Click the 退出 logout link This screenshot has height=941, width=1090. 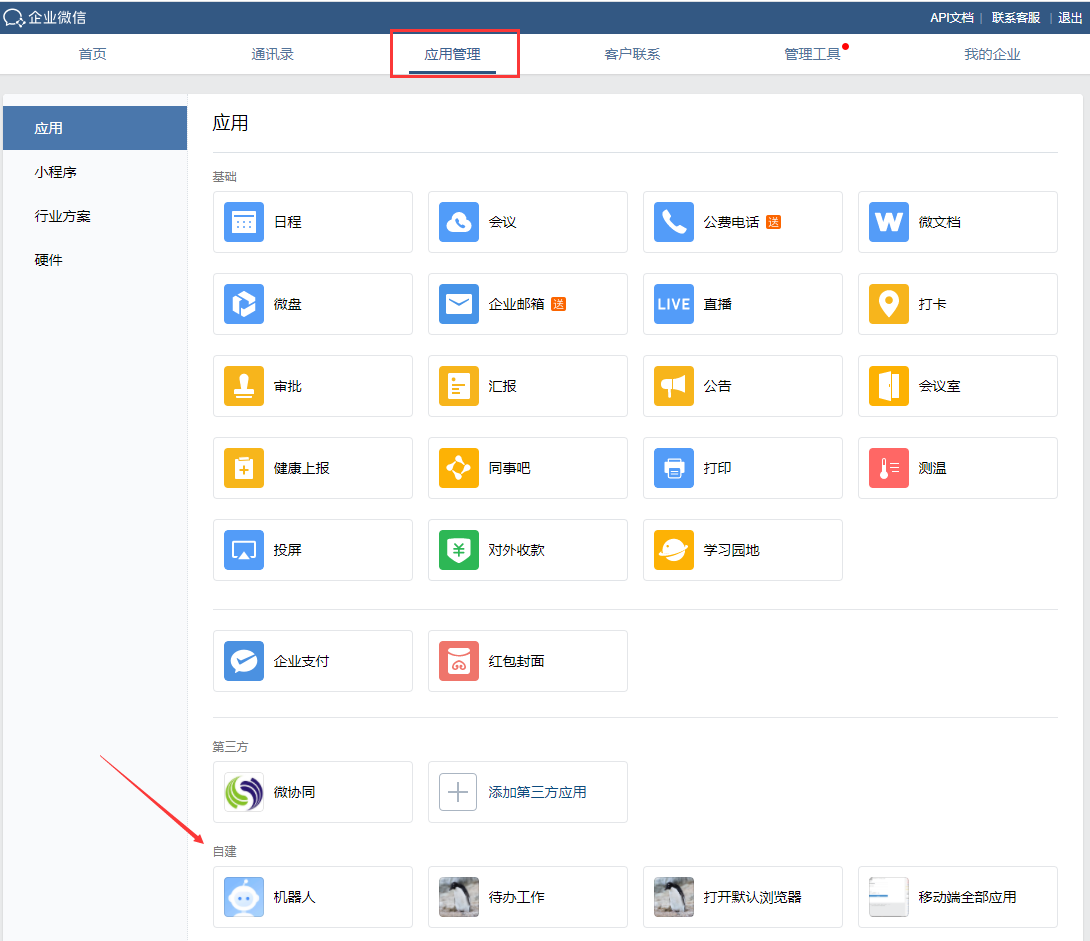[1070, 17]
